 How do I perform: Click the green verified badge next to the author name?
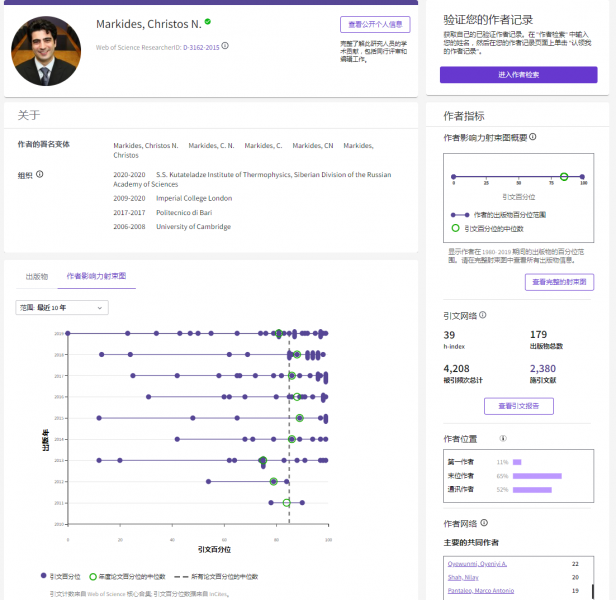(x=209, y=22)
